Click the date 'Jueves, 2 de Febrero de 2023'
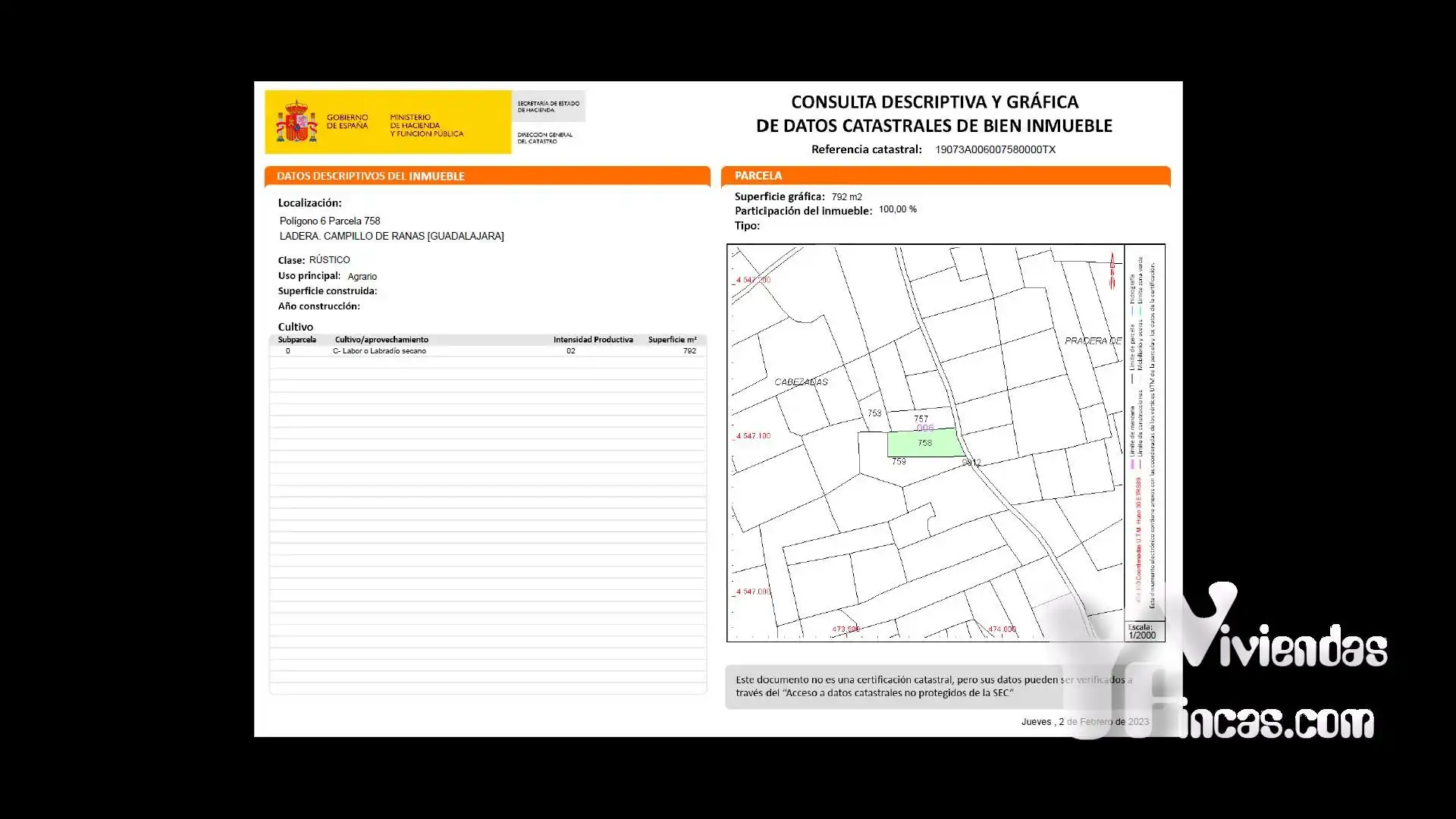Viewport: 1456px width, 819px height. 1085,722
